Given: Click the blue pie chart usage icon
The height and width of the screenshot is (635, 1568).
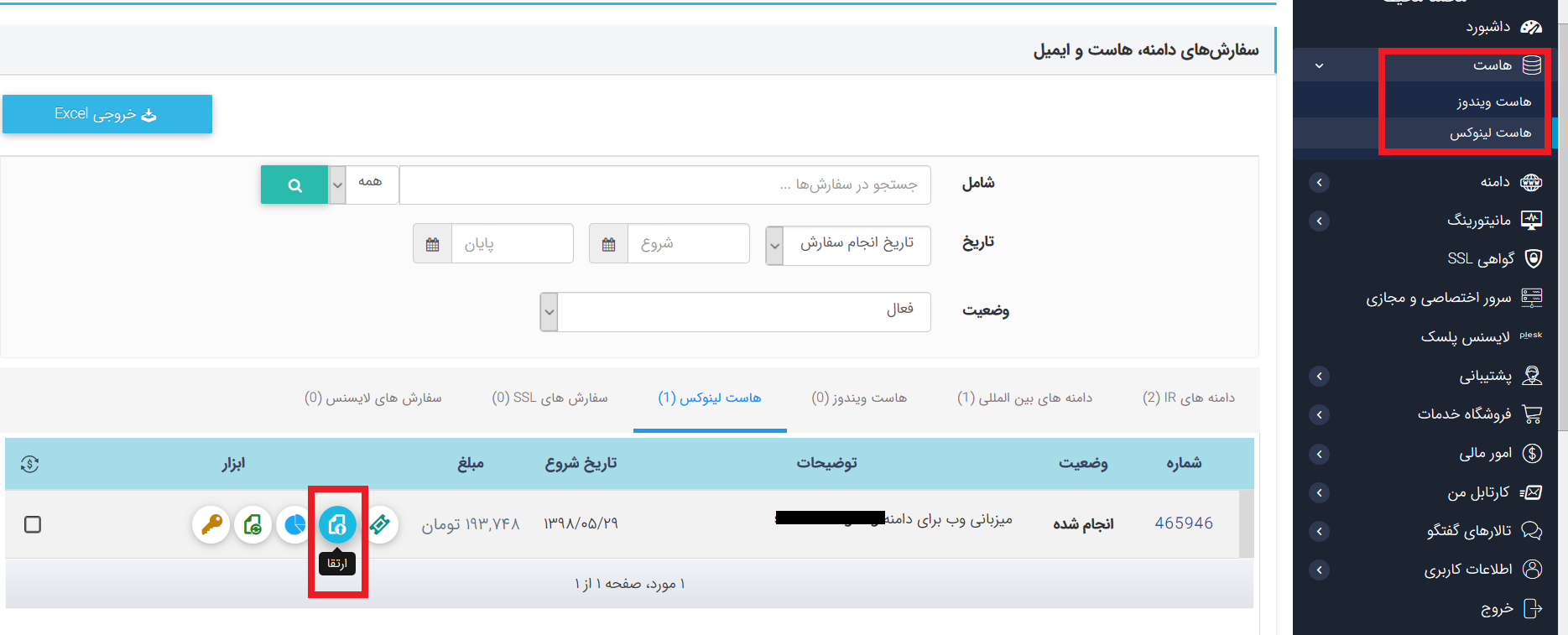Looking at the screenshot, I should click(294, 525).
